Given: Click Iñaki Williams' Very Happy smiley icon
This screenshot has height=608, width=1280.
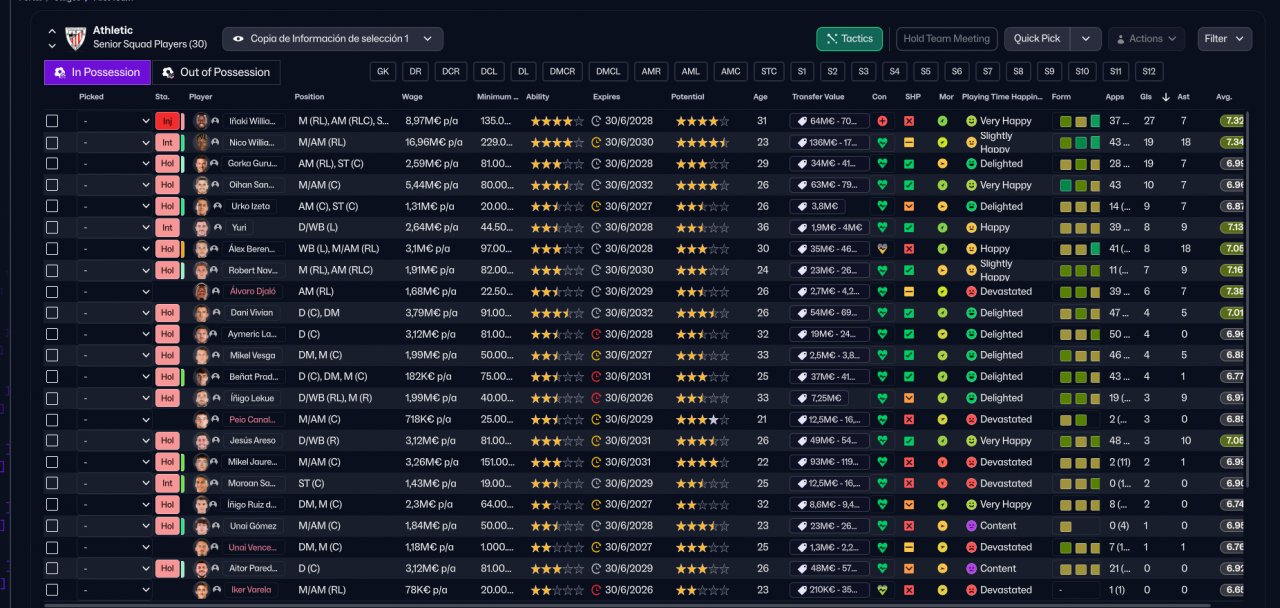Looking at the screenshot, I should [971, 121].
